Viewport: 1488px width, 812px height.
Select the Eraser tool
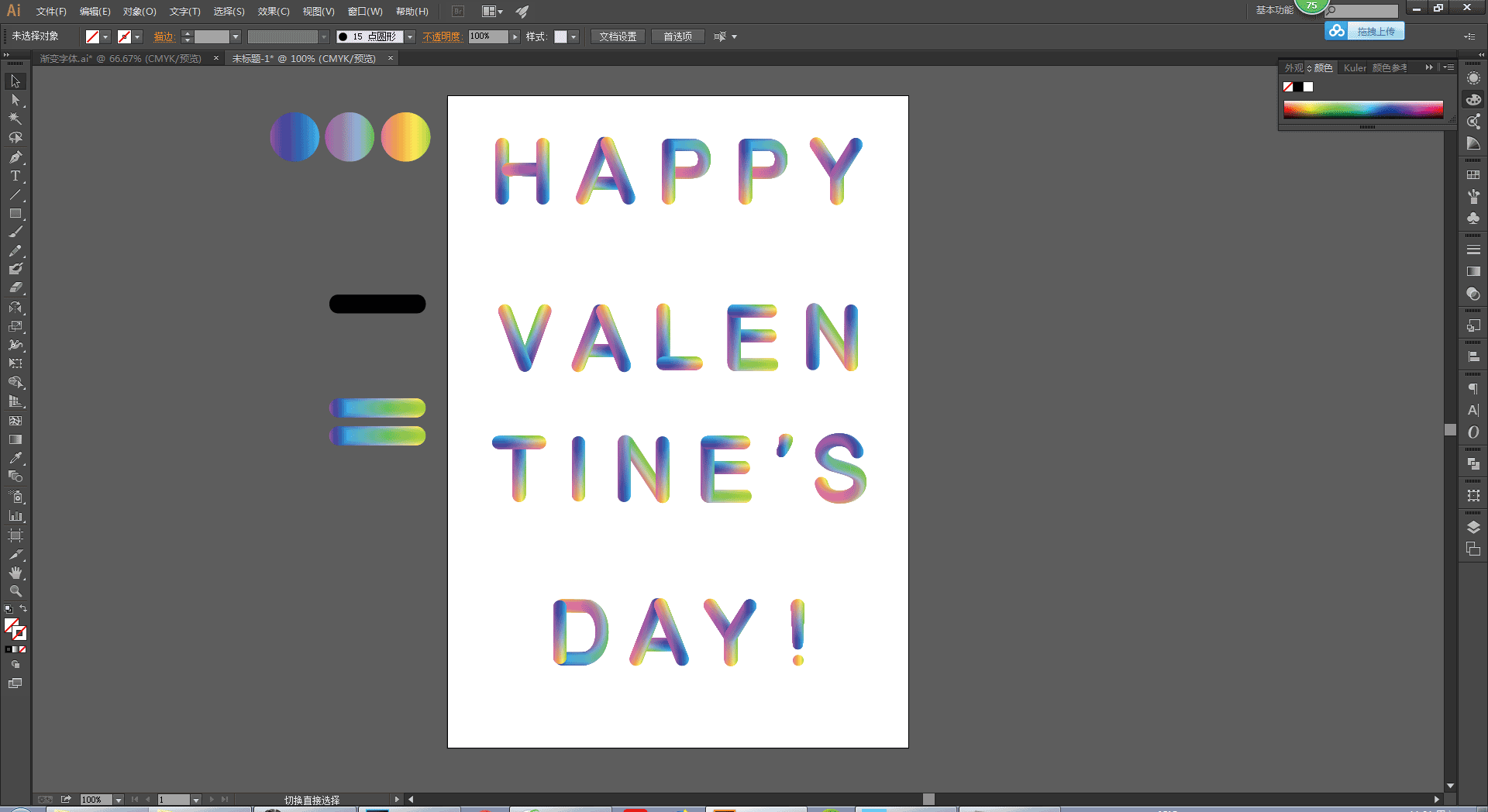(15, 287)
